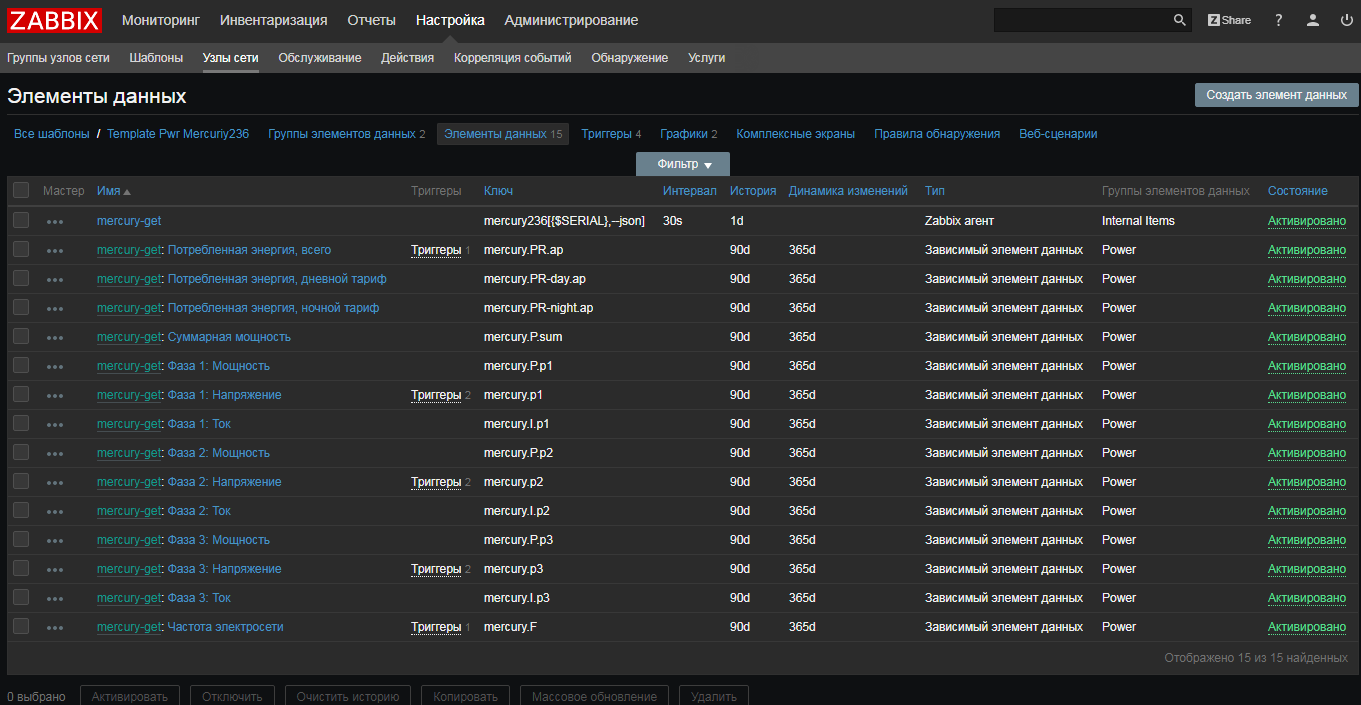Viewport: 1361px width, 705px height.
Task: Click the Создать элемент данных button
Action: tap(1276, 95)
